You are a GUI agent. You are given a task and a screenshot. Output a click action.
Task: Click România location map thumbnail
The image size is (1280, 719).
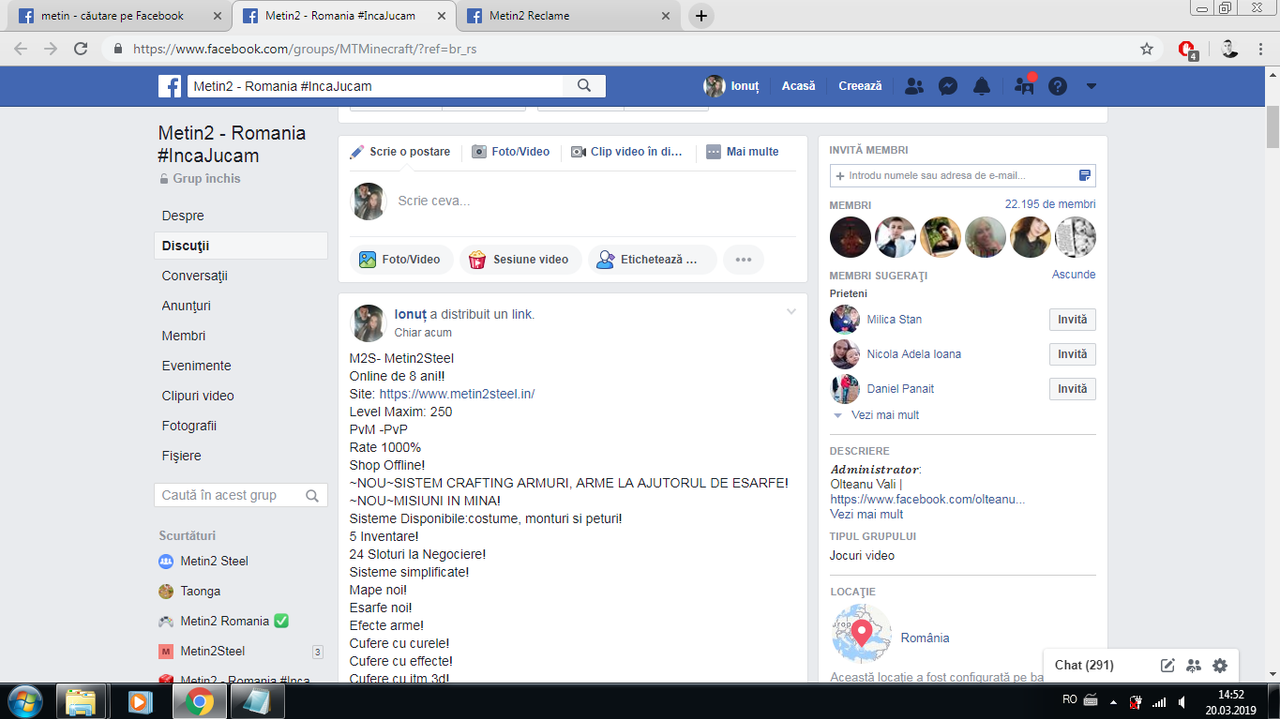[x=862, y=634]
